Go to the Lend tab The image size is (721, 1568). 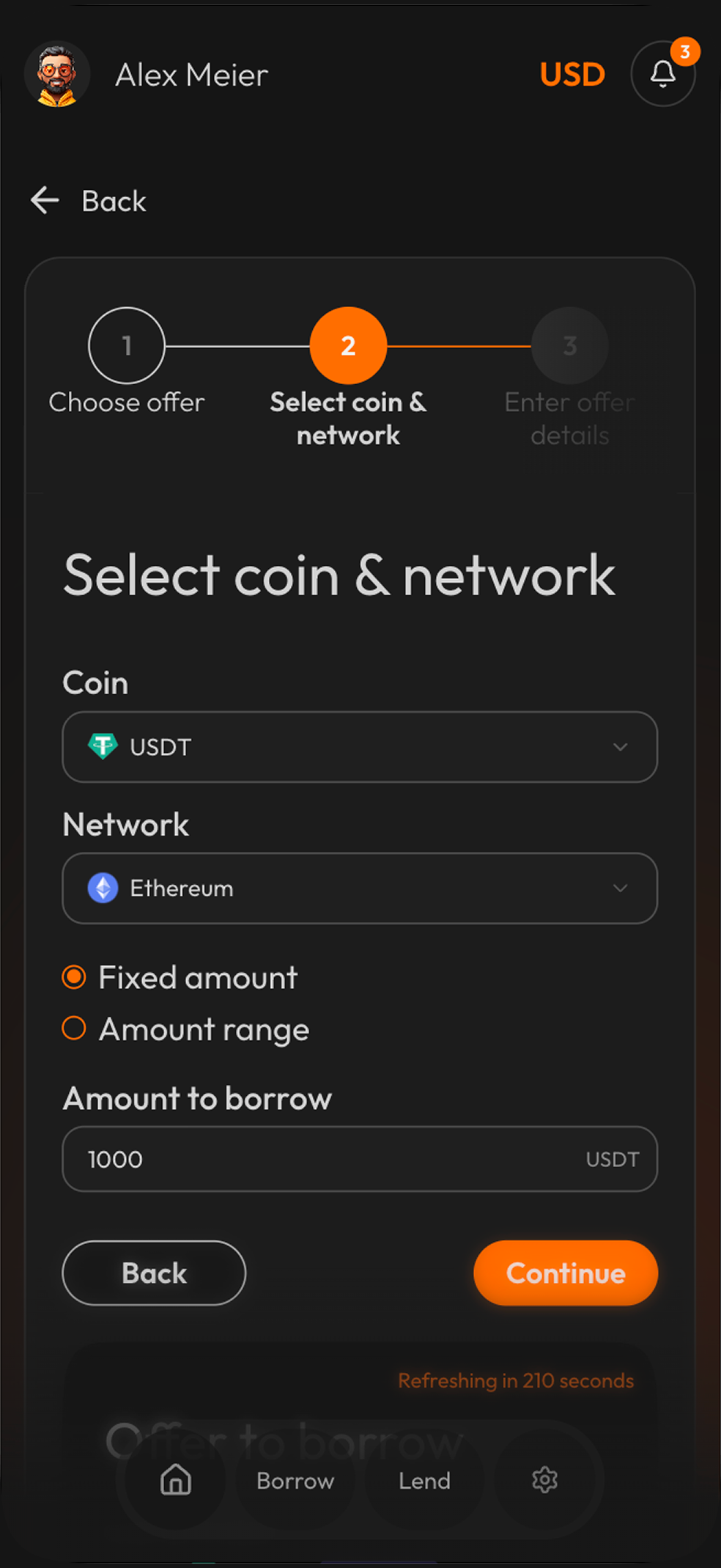424,1480
